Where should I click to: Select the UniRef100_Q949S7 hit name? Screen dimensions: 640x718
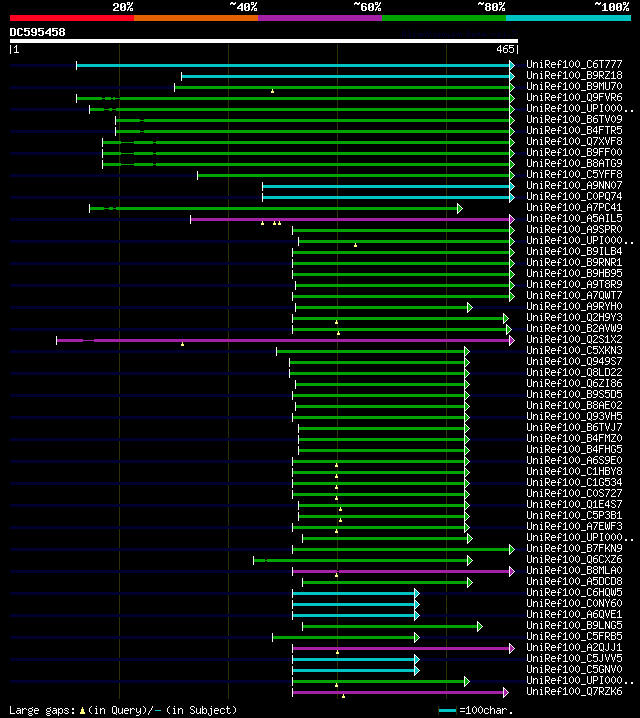click(x=574, y=361)
